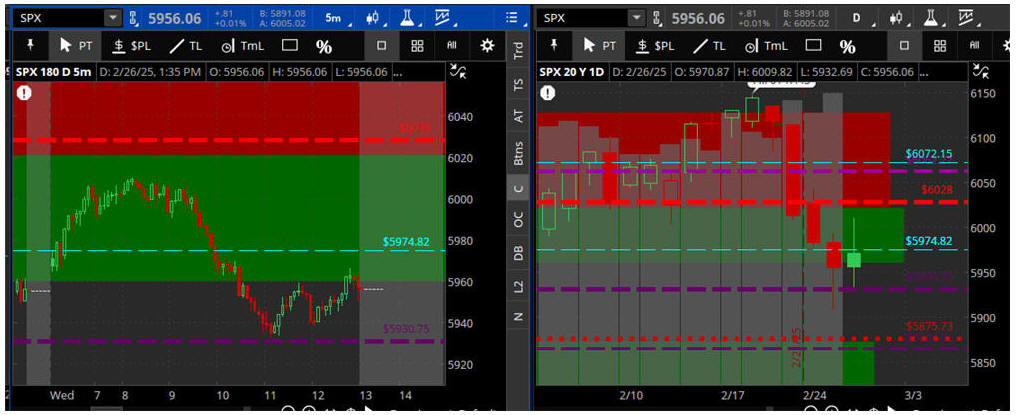The height and width of the screenshot is (415, 1022).
Task: Choose the percent (%) drawing tool in right chart
Action: [x=847, y=46]
